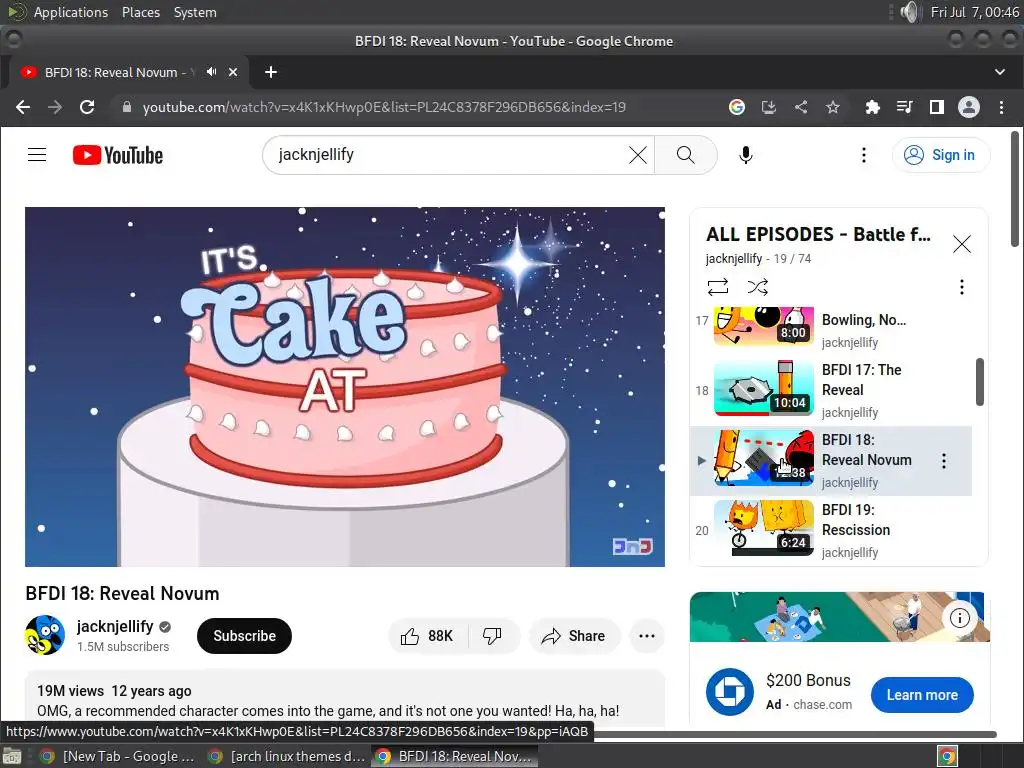The height and width of the screenshot is (768, 1024).
Task: Open the Chrome profile avatar
Action: [968, 107]
